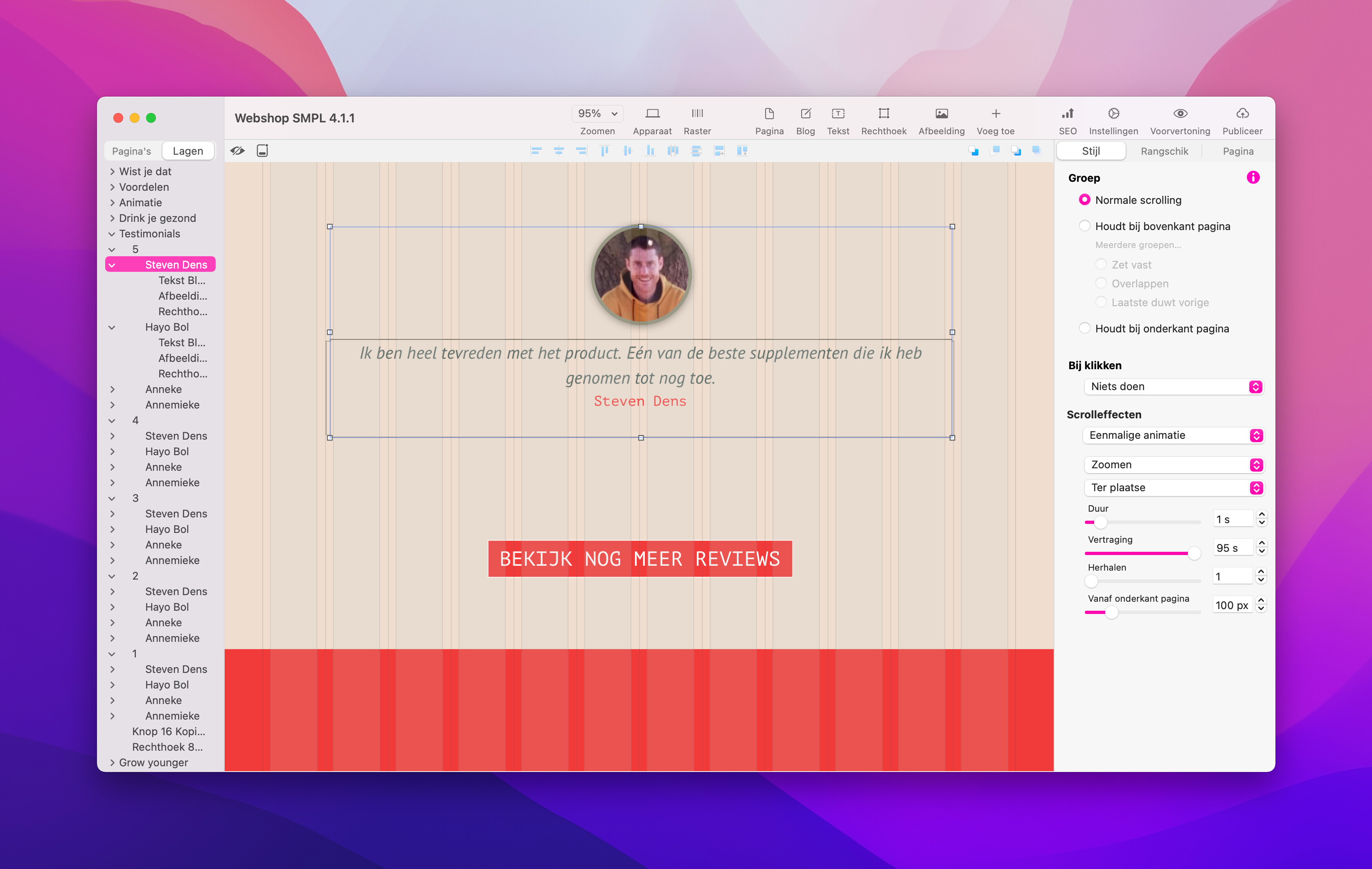Click the Publiceer cloud icon
This screenshot has width=1372, height=869.
pyautogui.click(x=1242, y=113)
